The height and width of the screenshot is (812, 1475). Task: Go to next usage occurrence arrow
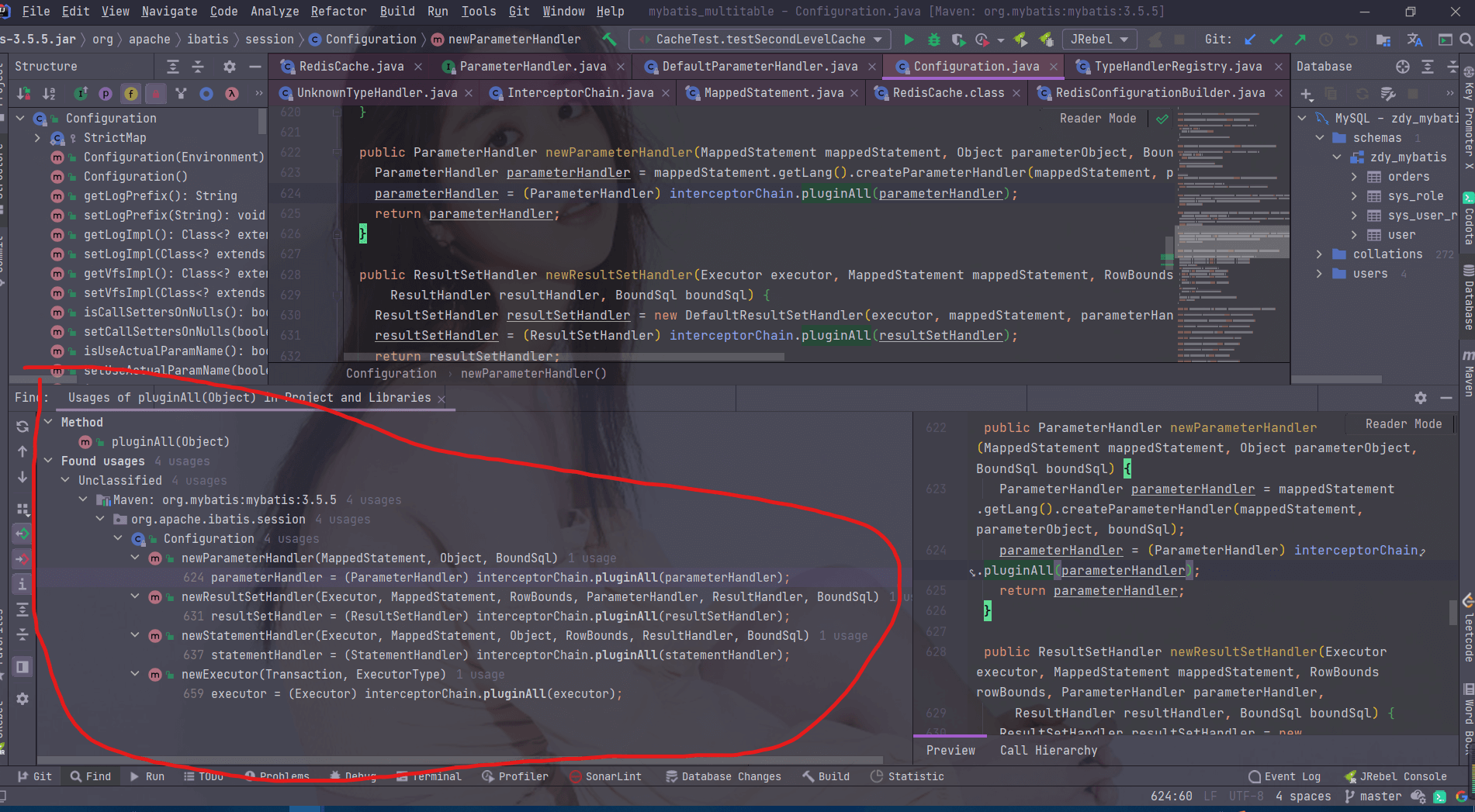point(23,477)
